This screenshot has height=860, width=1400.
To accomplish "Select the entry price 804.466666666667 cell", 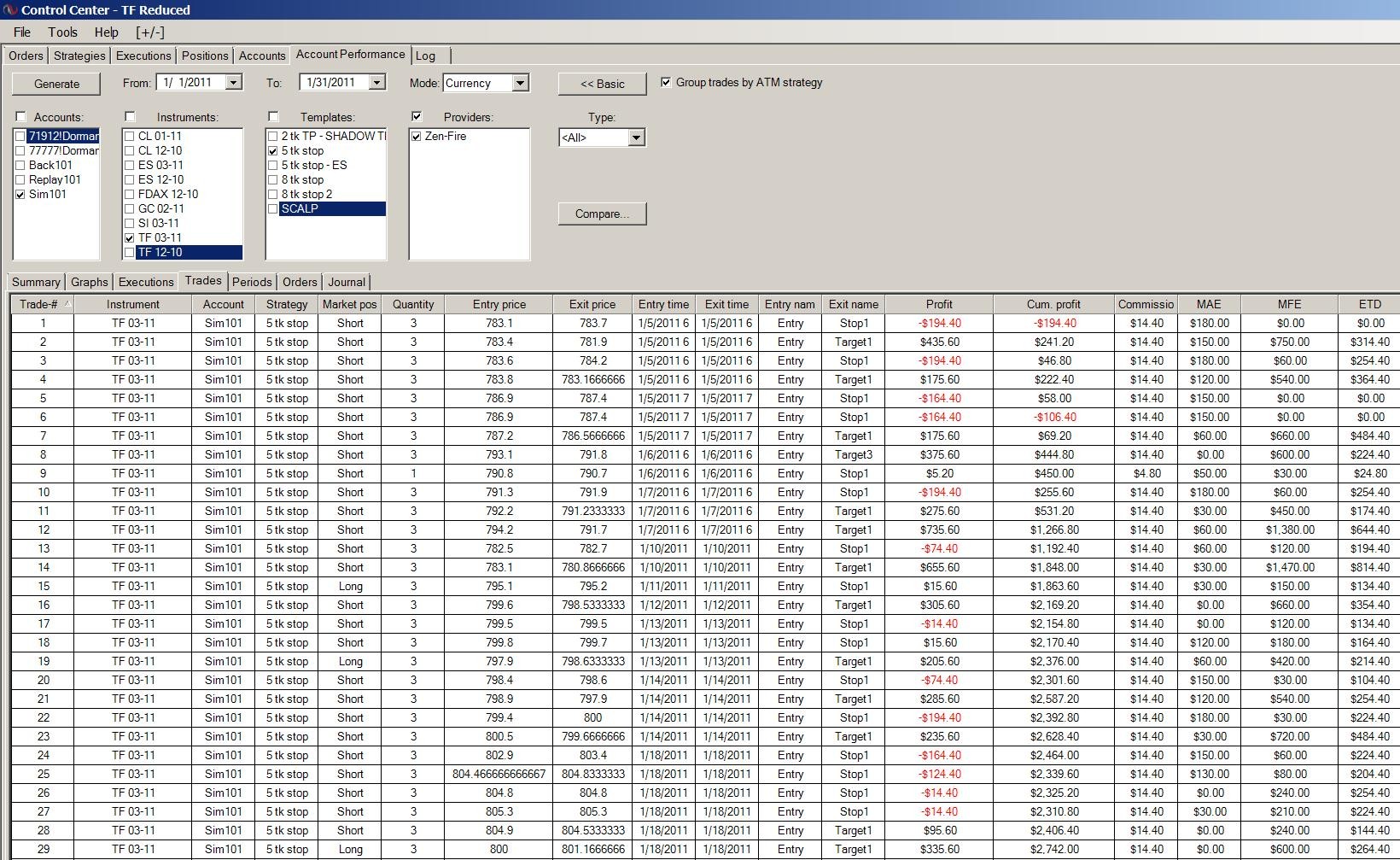I will click(499, 774).
